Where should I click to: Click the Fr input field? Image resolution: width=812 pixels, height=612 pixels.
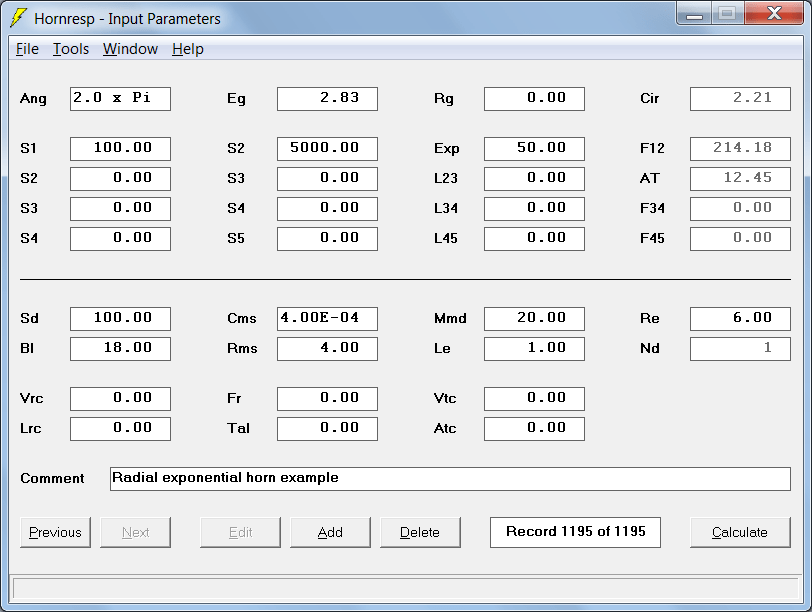coord(327,399)
